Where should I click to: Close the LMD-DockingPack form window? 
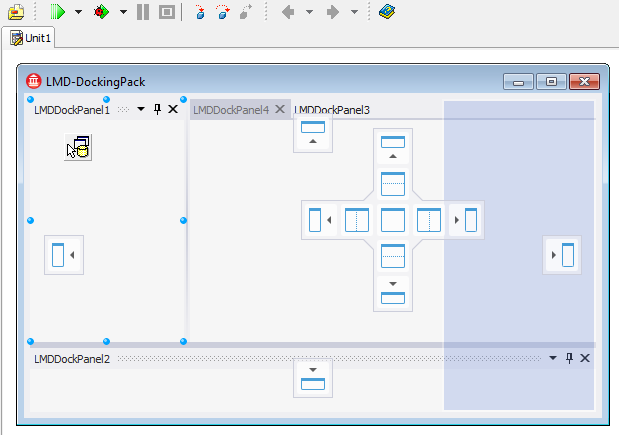pos(584,82)
